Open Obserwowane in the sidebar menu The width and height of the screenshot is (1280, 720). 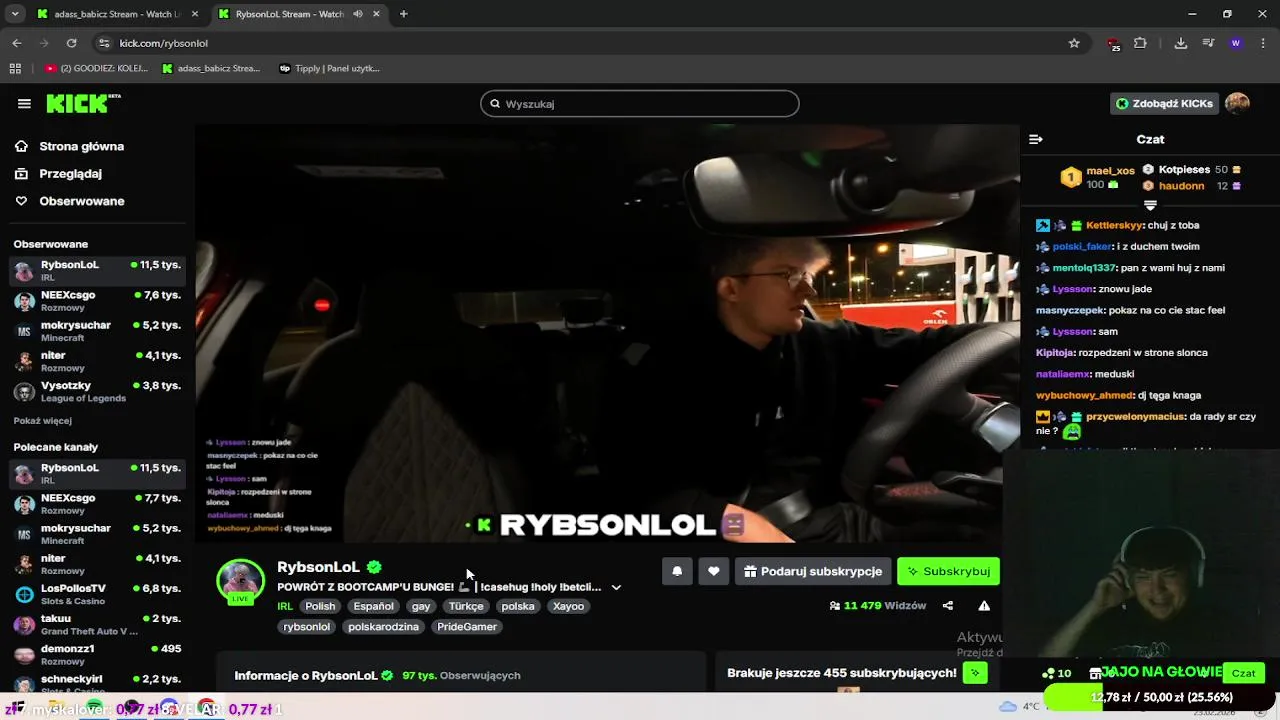click(82, 201)
